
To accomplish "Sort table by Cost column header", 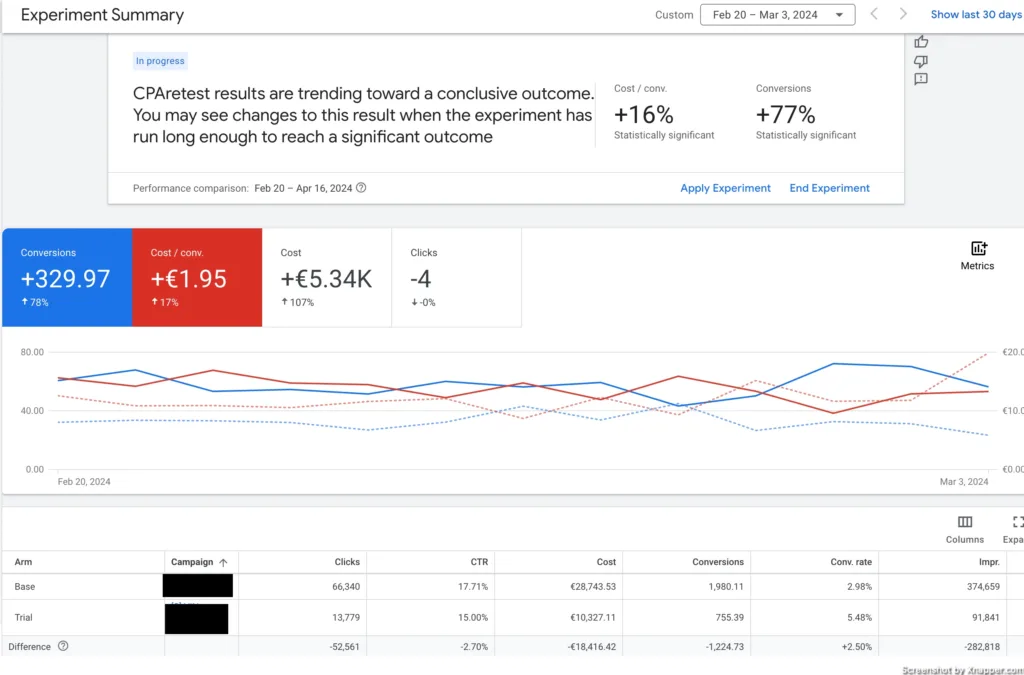I will tap(606, 562).
